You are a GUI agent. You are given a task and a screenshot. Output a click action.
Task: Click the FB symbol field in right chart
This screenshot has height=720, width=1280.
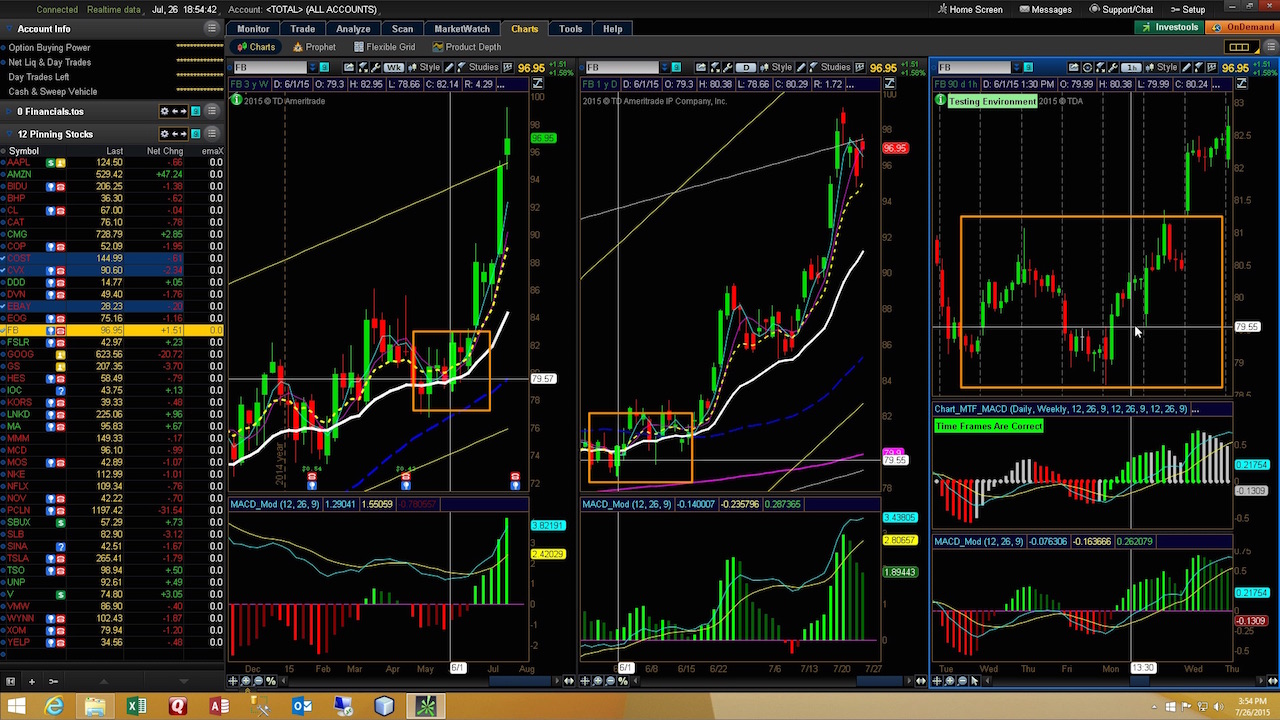coord(975,68)
